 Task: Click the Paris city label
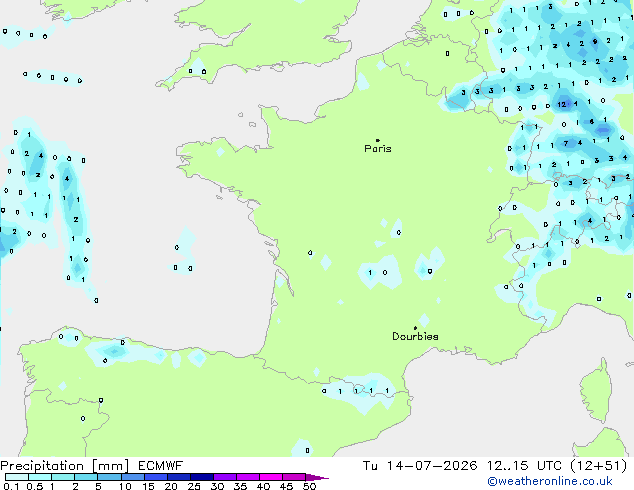pos(378,149)
